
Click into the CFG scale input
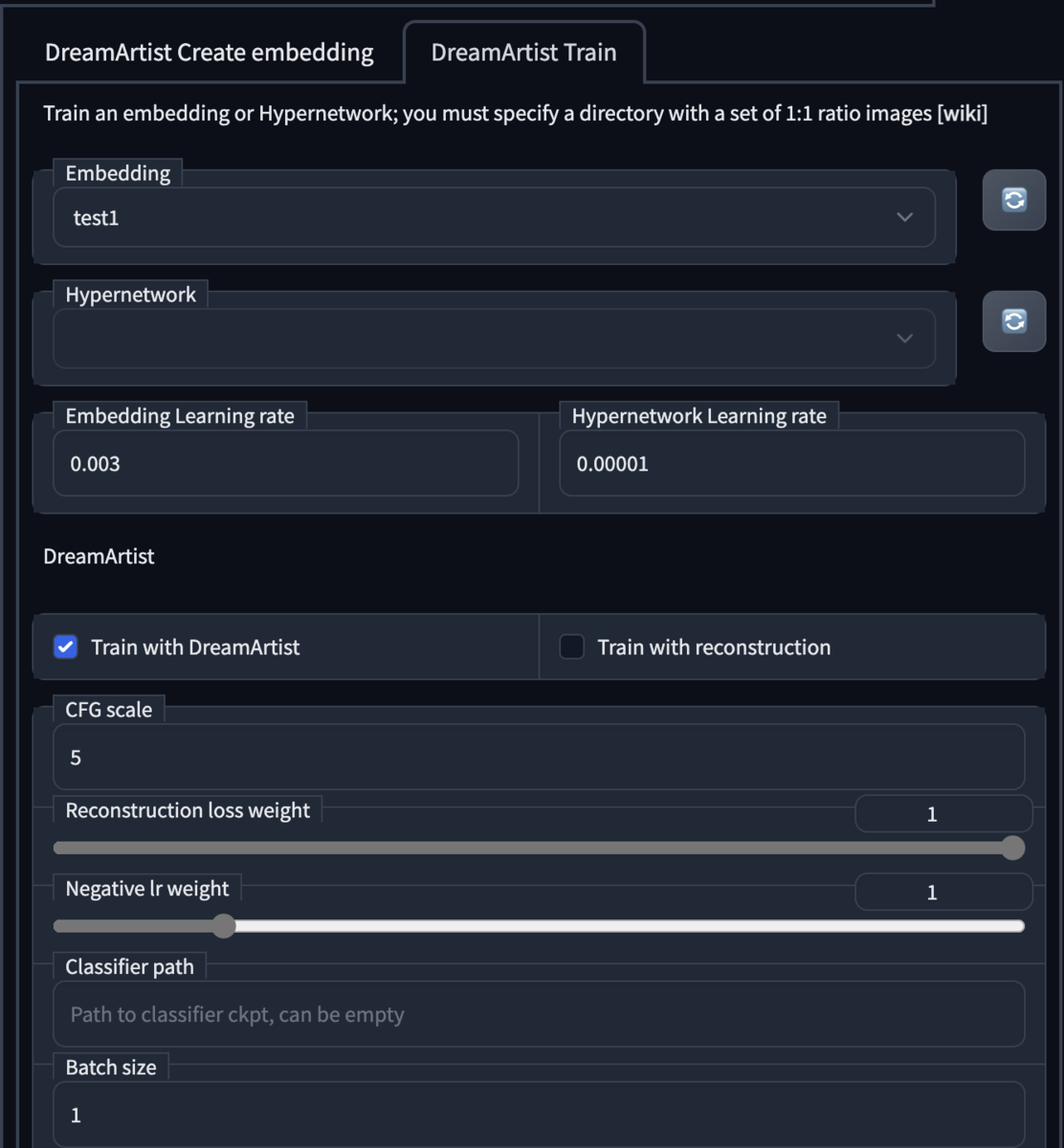(538, 758)
